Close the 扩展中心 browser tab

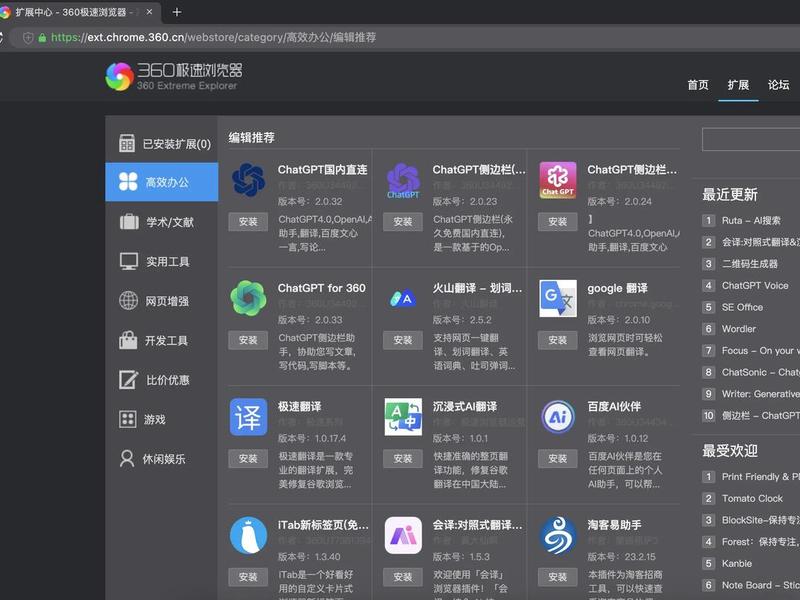(149, 12)
